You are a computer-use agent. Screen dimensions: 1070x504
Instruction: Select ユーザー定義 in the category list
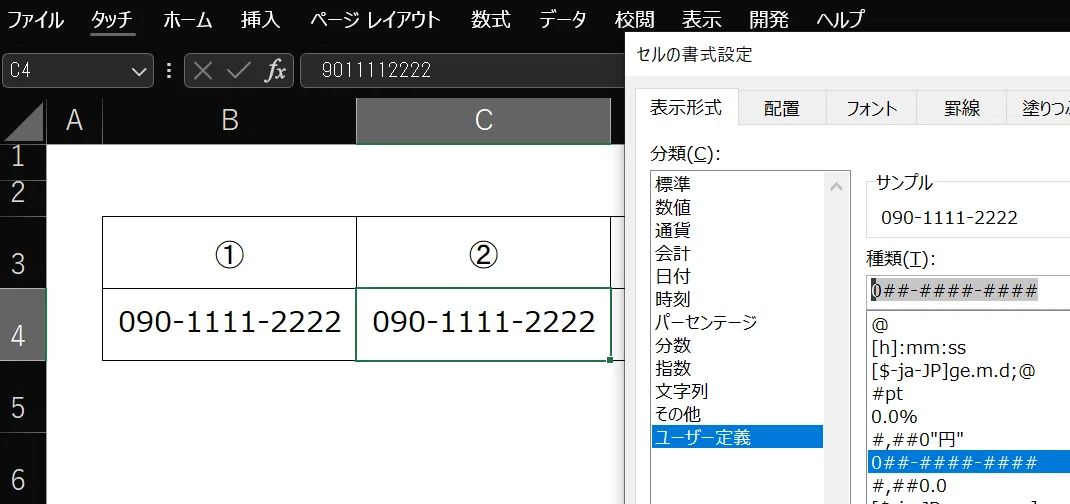pyautogui.click(x=738, y=436)
